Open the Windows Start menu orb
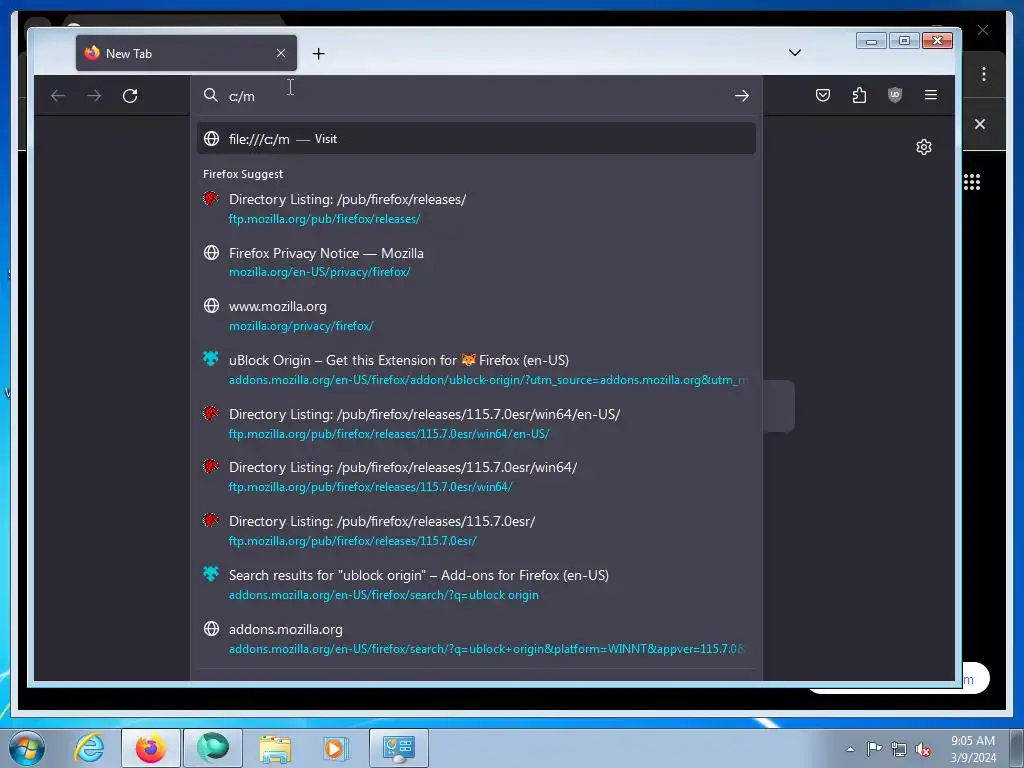This screenshot has height=768, width=1024. pos(27,748)
